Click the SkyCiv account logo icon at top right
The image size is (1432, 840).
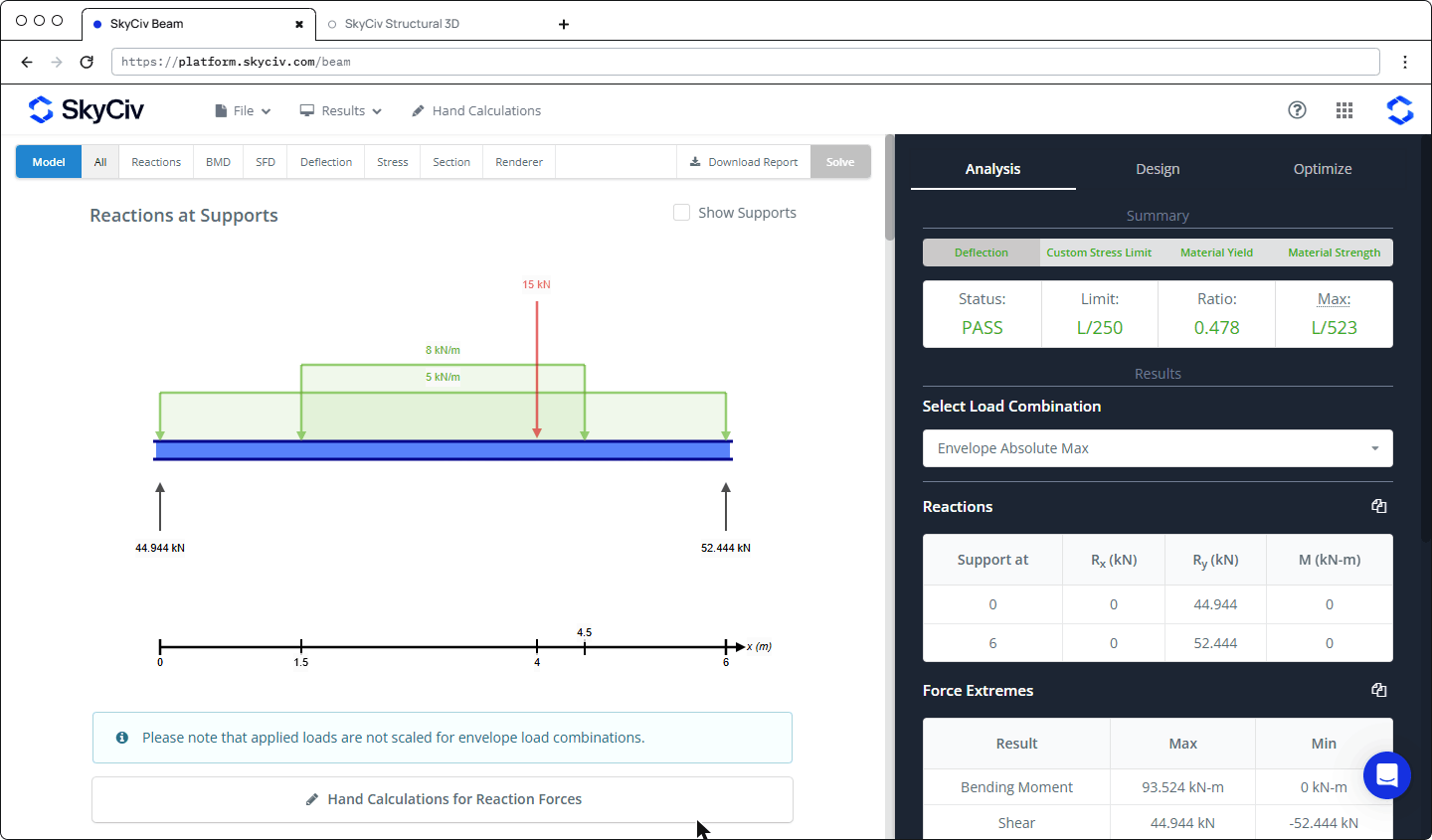(1400, 110)
